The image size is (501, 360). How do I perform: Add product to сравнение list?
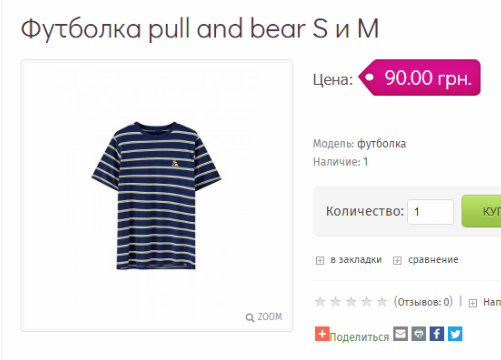point(433,260)
